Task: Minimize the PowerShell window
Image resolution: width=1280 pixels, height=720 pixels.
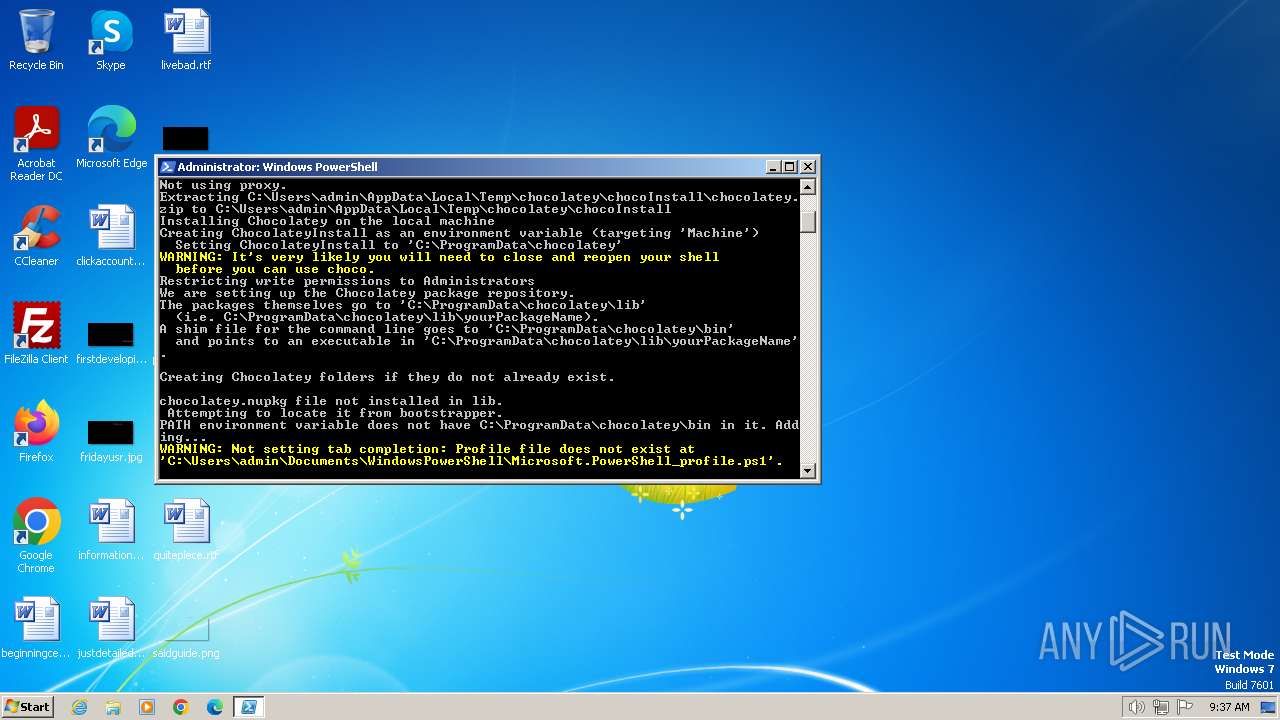Action: (773, 167)
